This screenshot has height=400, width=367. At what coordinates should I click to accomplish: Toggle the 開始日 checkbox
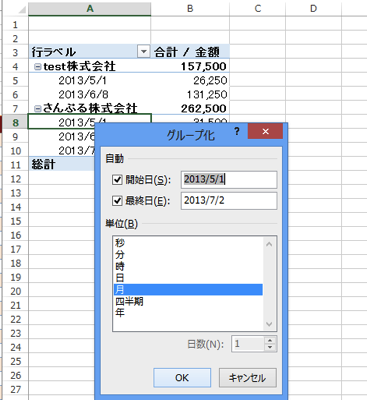coord(117,180)
